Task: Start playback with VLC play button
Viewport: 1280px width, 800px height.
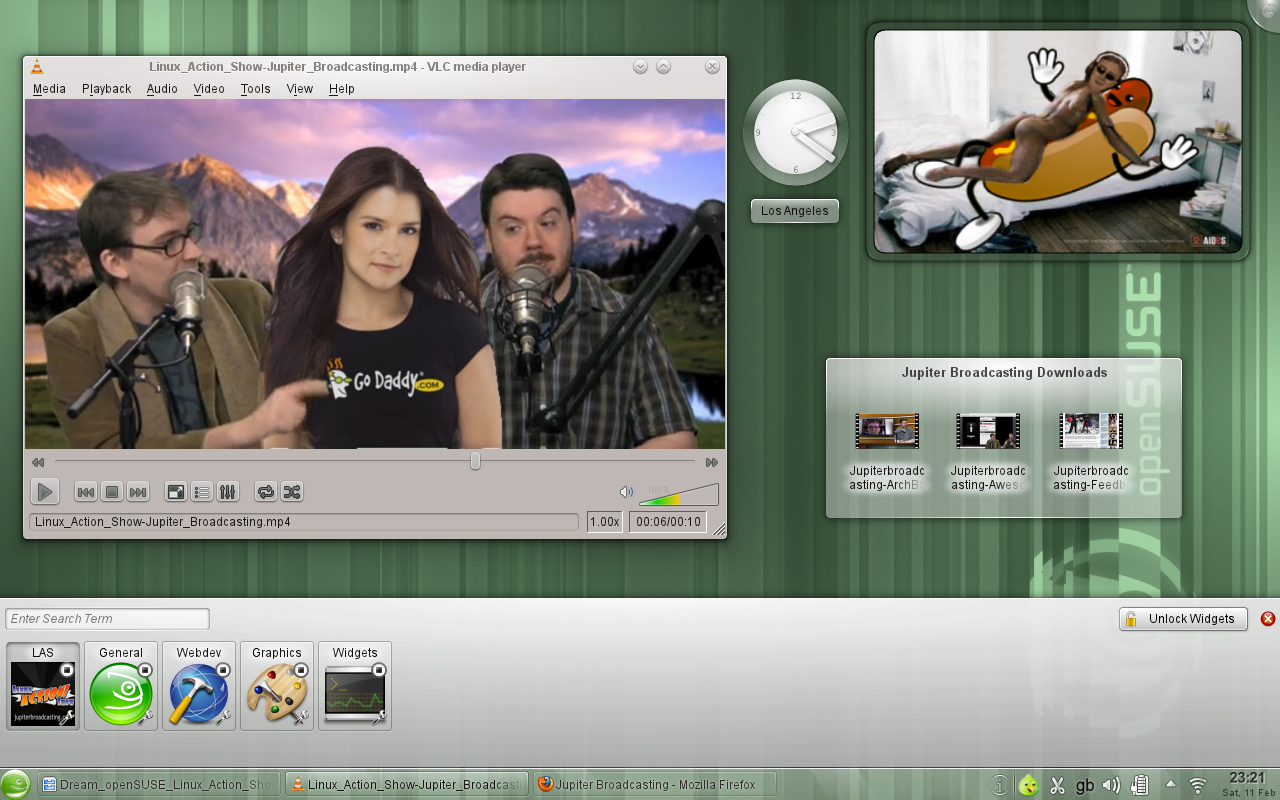Action: point(45,491)
